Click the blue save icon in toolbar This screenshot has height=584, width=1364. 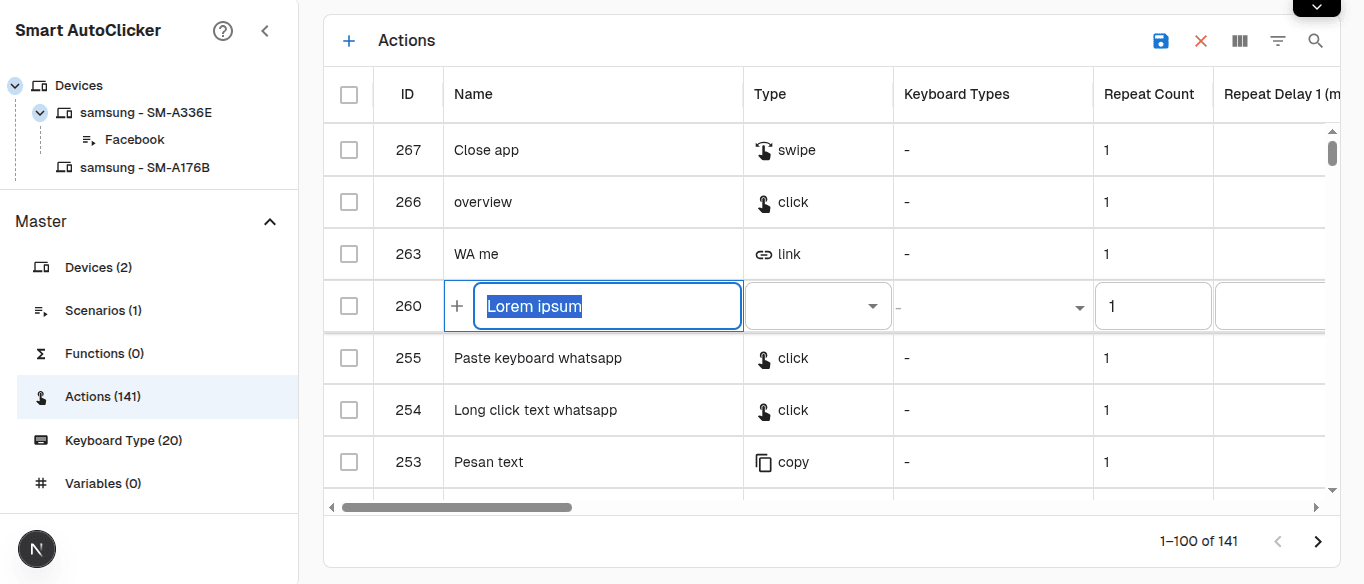click(x=1161, y=41)
